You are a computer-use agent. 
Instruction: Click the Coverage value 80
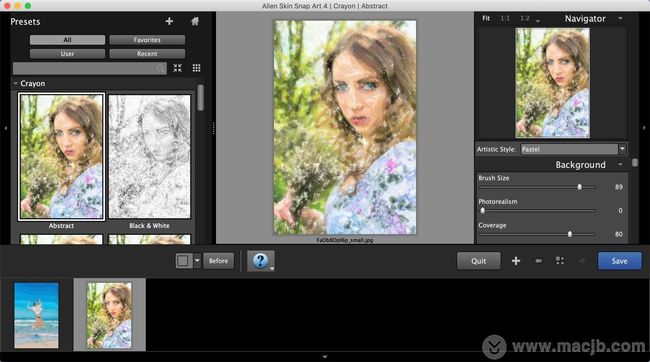[618, 234]
